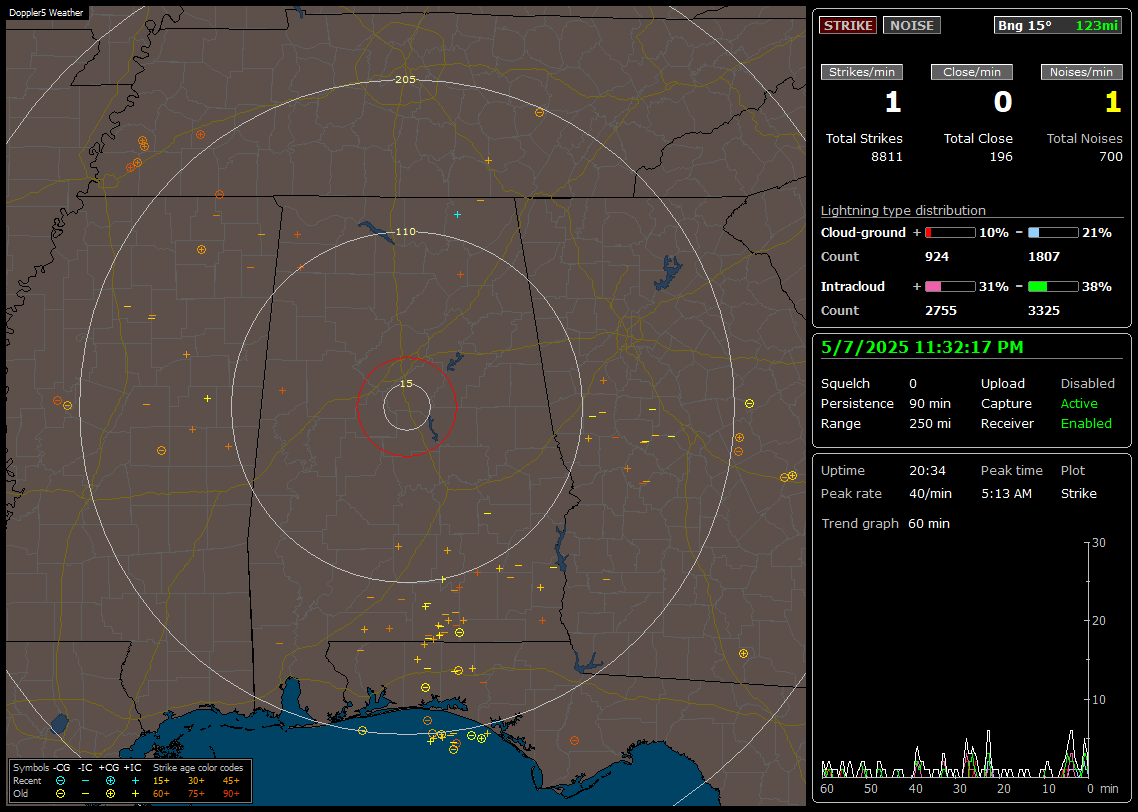Viewport: 1138px width, 812px height.
Task: Click the positive intracloud 31% pink bar
Action: pyautogui.click(x=950, y=287)
